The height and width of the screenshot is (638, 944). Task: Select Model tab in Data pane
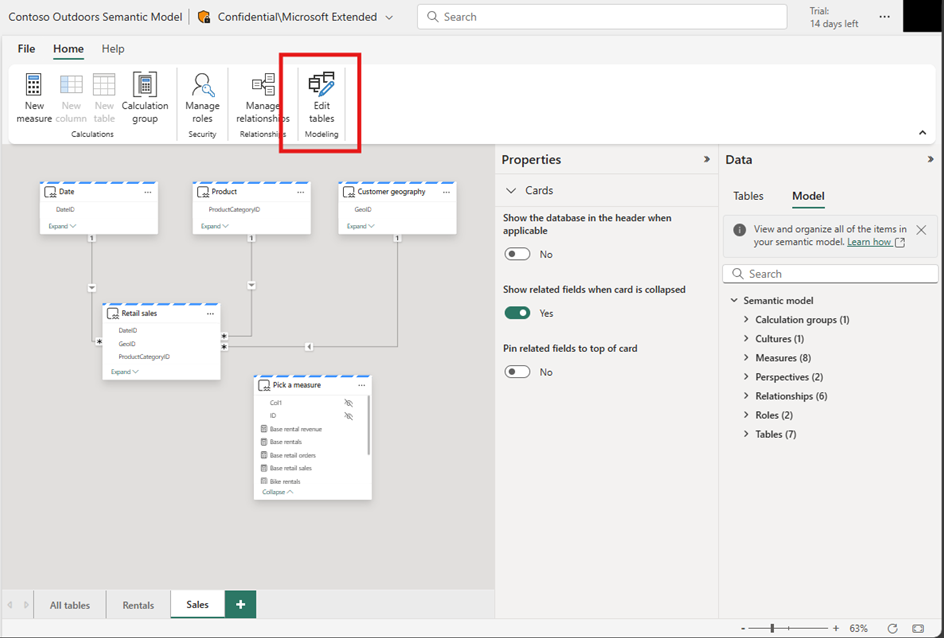point(808,196)
